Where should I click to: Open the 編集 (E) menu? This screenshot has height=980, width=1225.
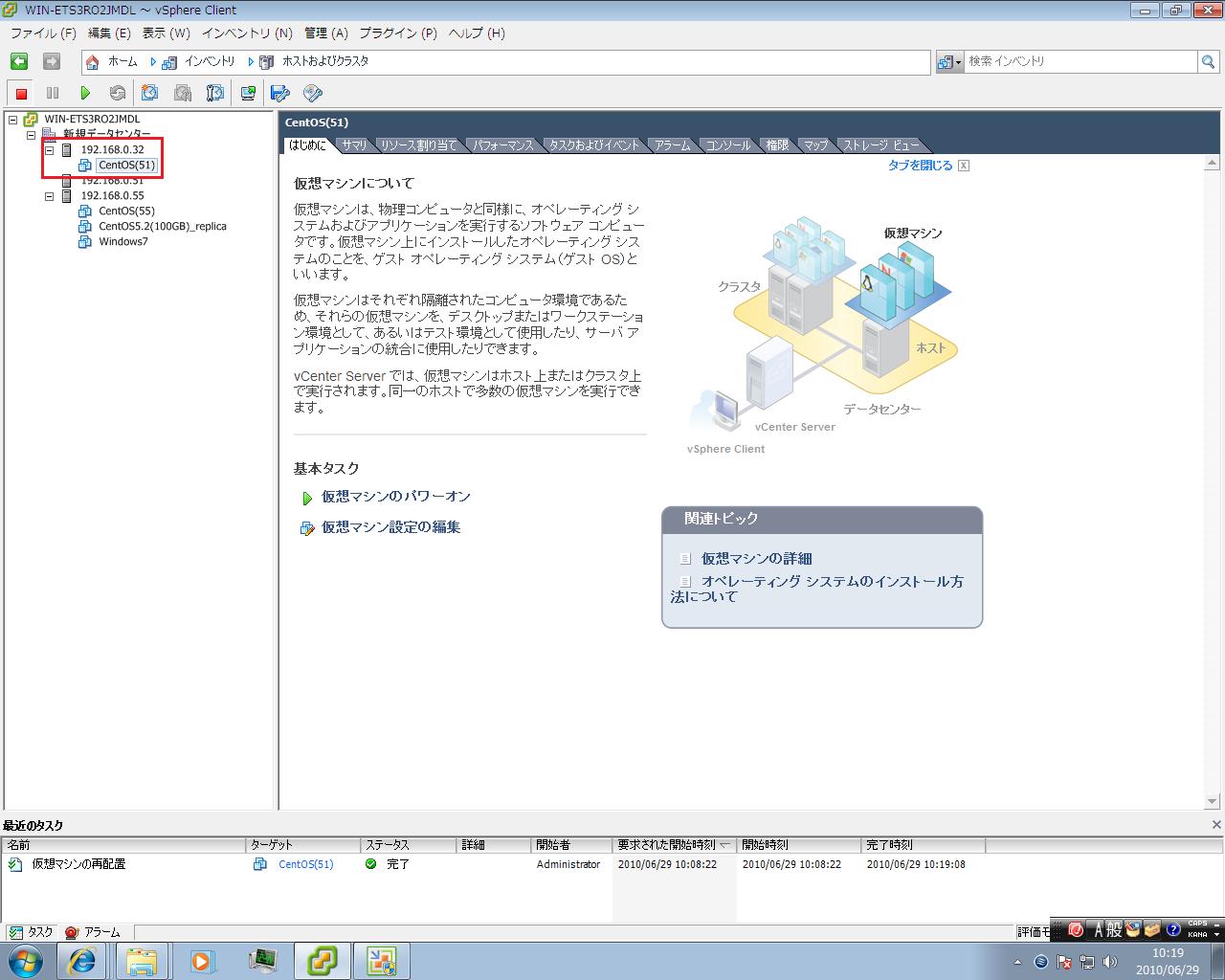pos(109,33)
